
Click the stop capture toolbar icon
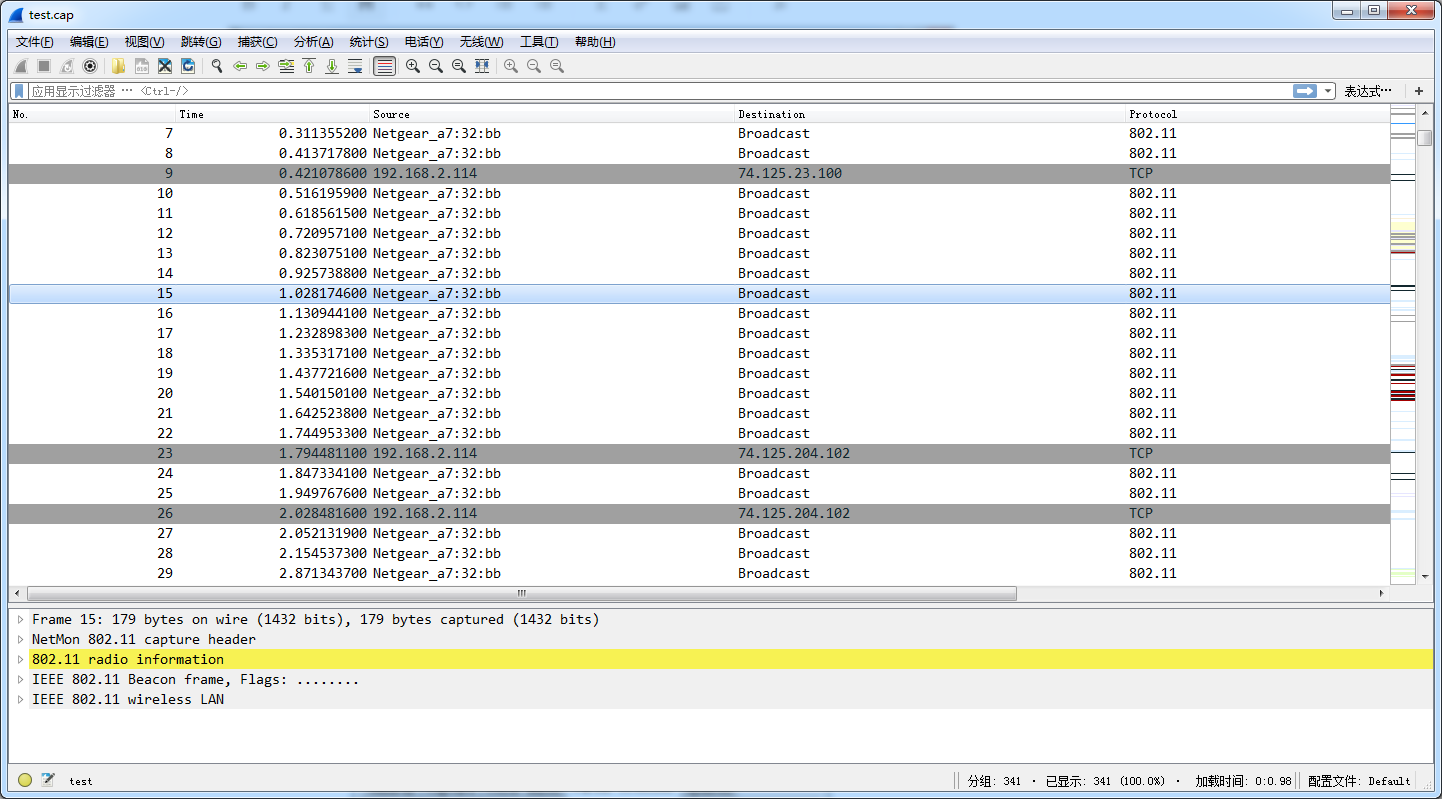(x=45, y=66)
